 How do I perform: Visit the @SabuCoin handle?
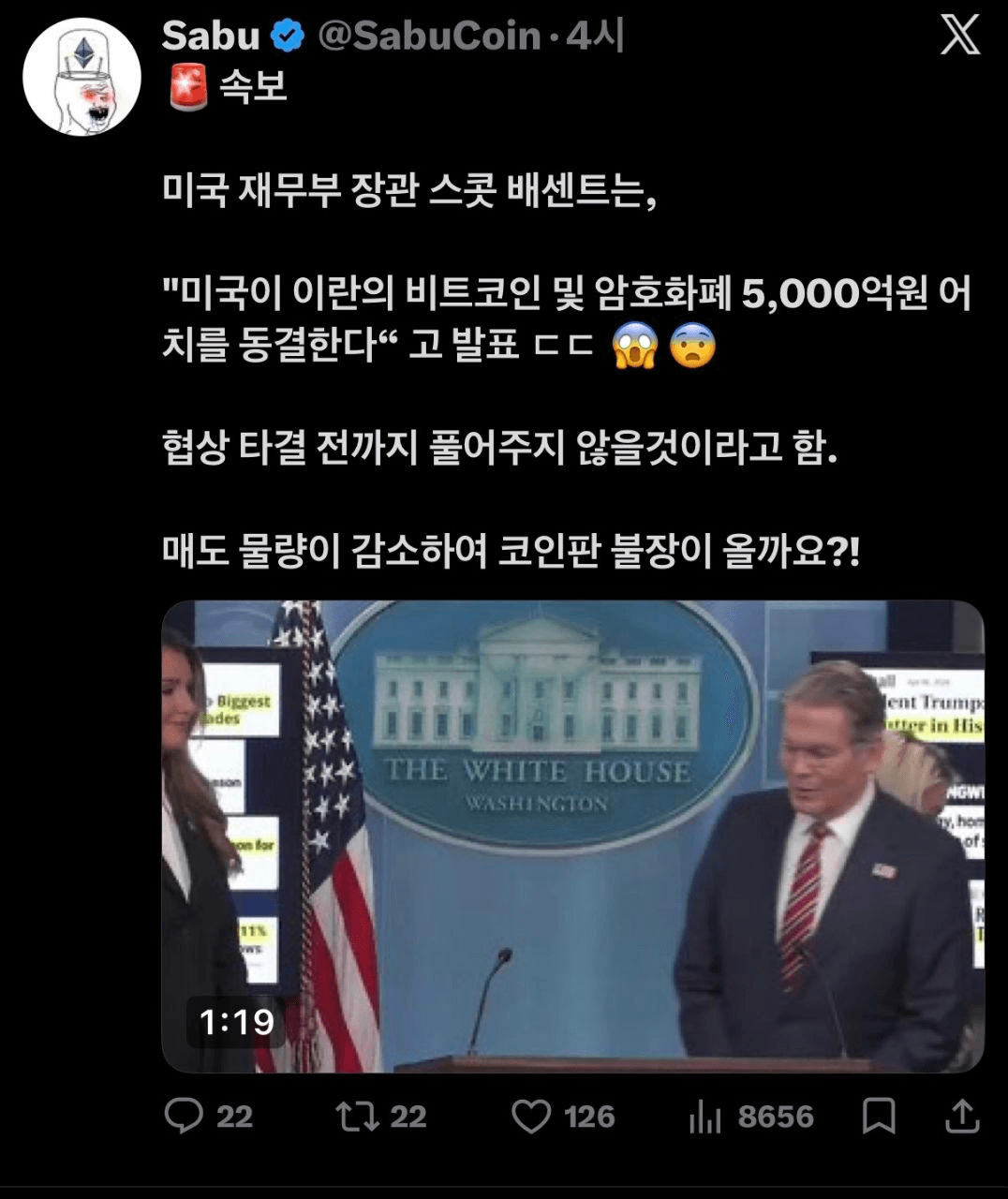tap(430, 37)
